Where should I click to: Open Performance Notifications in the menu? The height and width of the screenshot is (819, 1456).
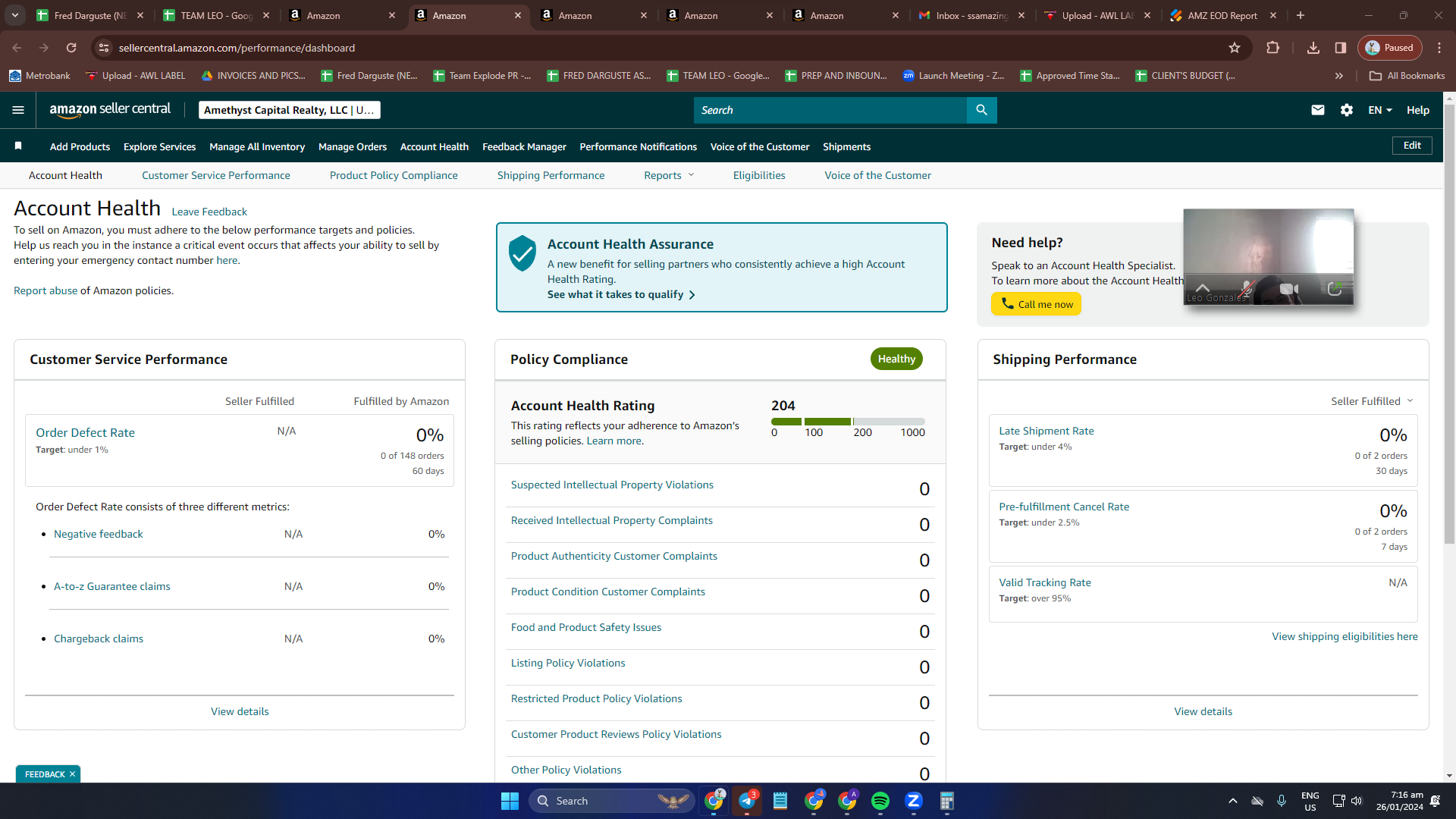pyautogui.click(x=639, y=146)
